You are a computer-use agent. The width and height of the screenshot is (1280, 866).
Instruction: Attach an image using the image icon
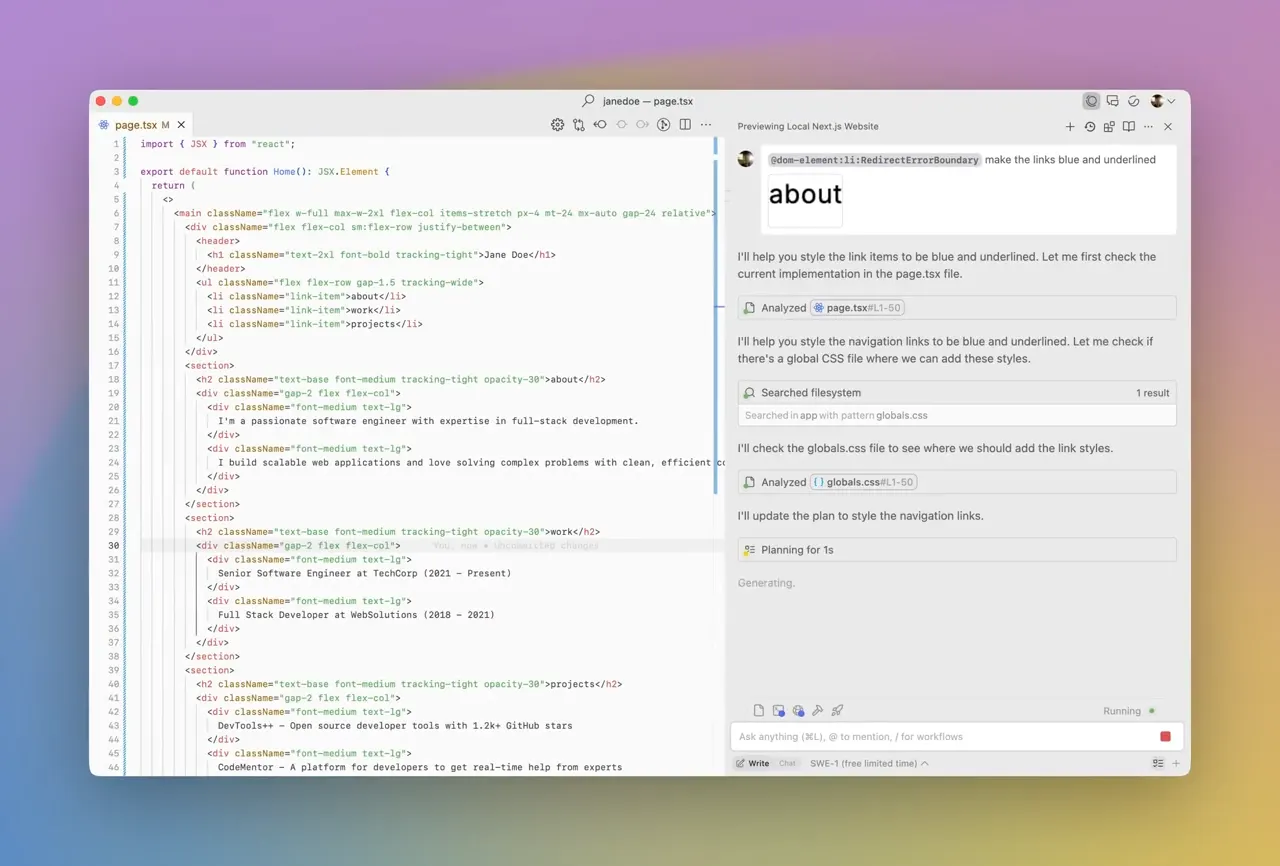[x=779, y=710]
